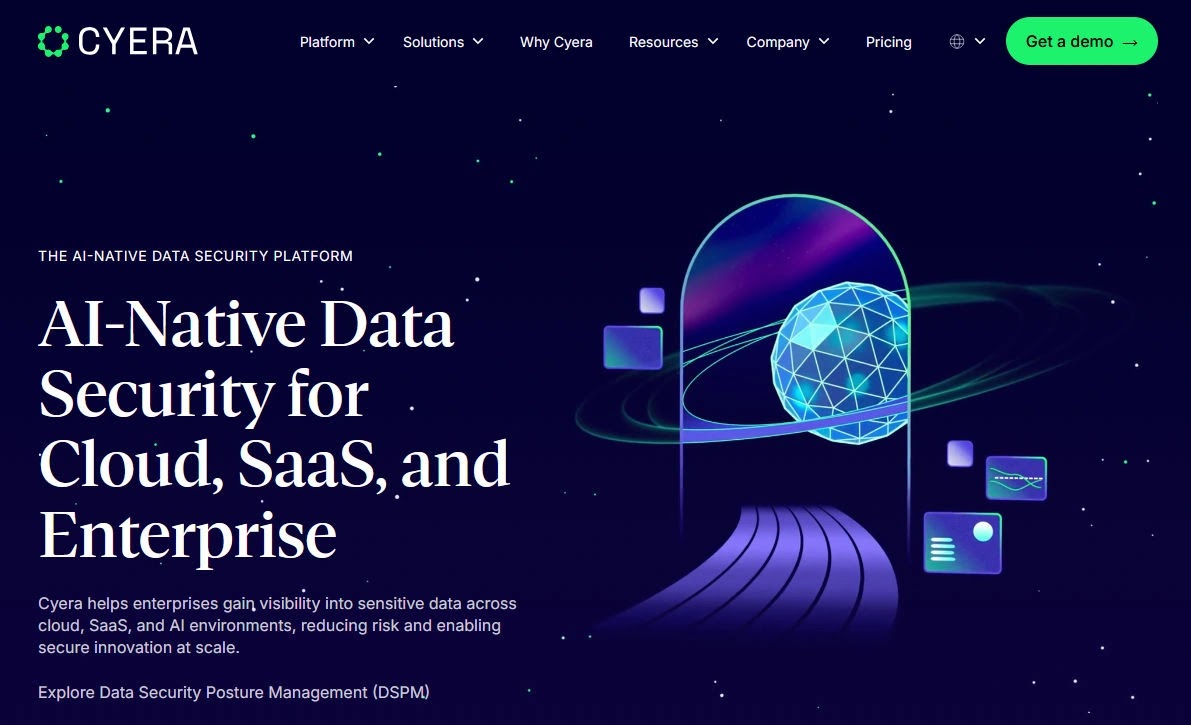Viewport: 1191px width, 725px height.
Task: Click the Get a demo button
Action: (1082, 41)
